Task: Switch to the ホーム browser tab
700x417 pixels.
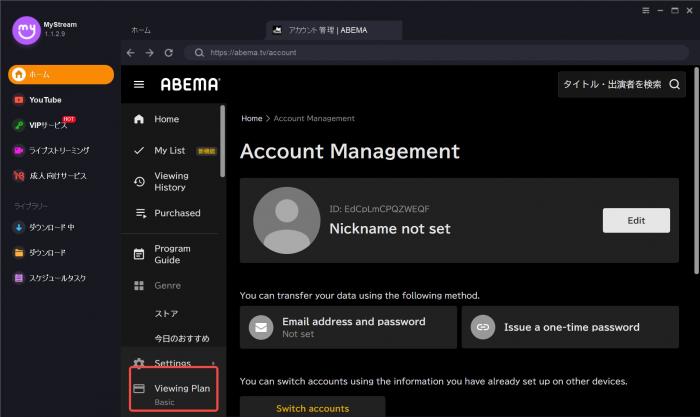Action: [141, 30]
